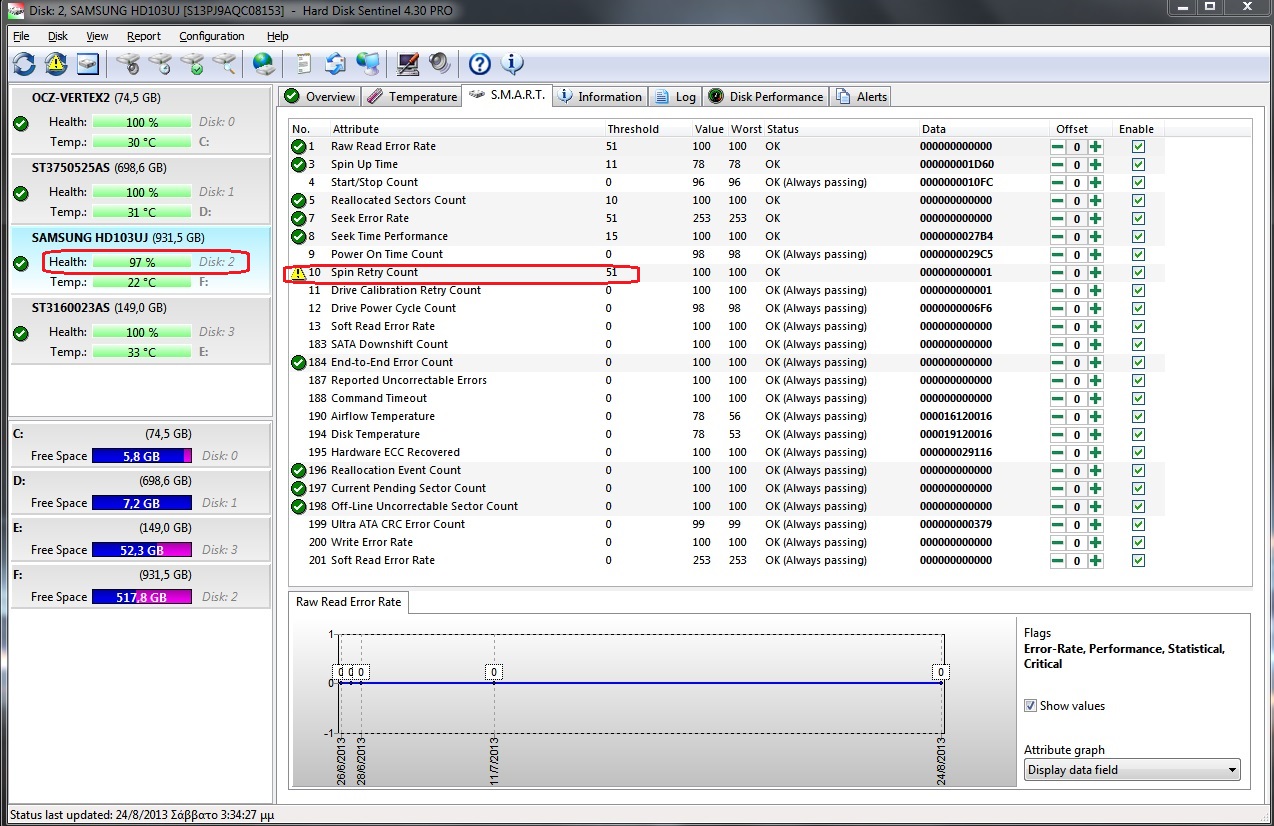This screenshot has width=1274, height=826.
Task: Switch to the Temperature tab
Action: [x=411, y=96]
